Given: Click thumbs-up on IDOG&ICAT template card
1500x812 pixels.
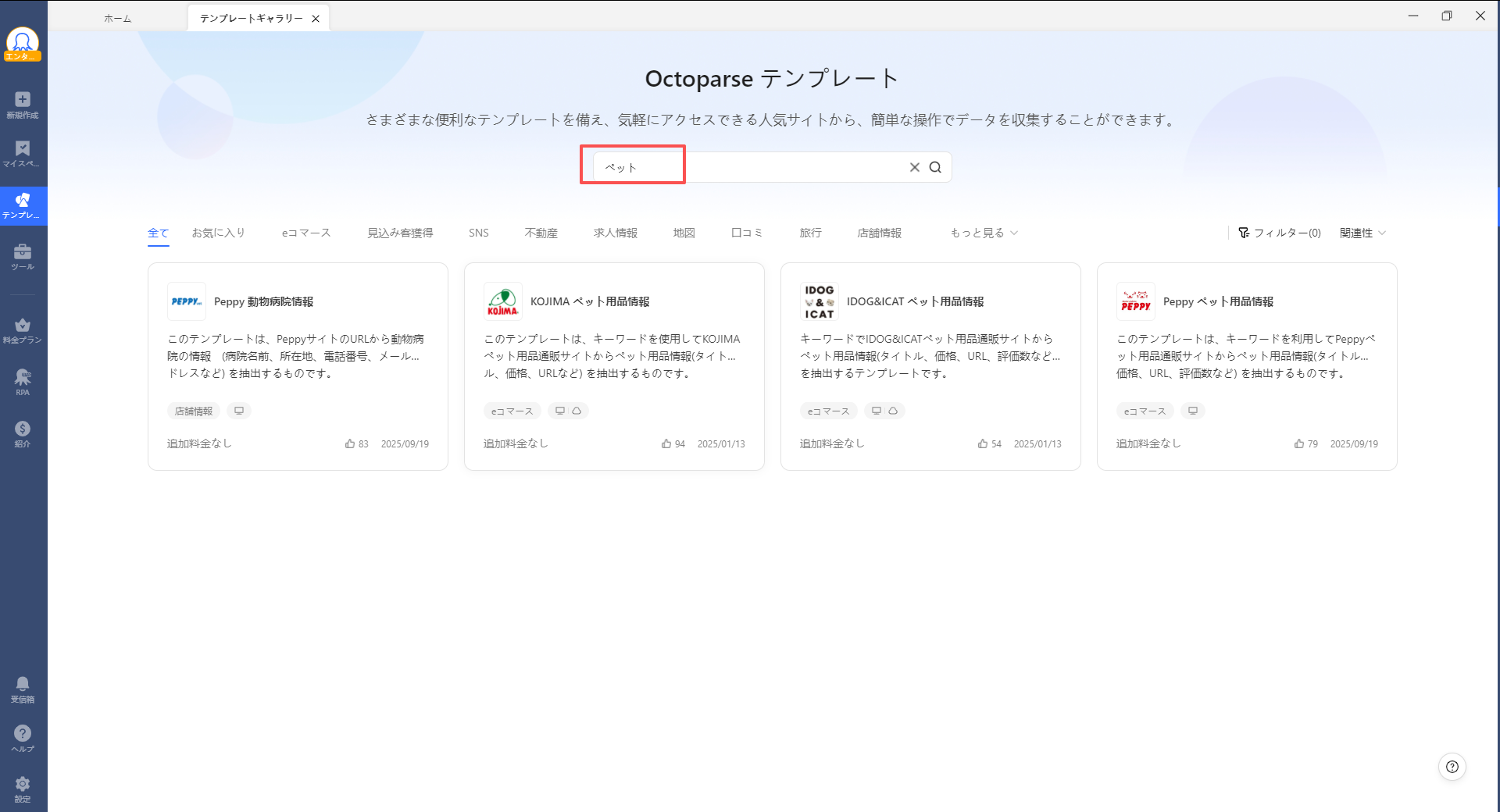Looking at the screenshot, I should tap(983, 443).
